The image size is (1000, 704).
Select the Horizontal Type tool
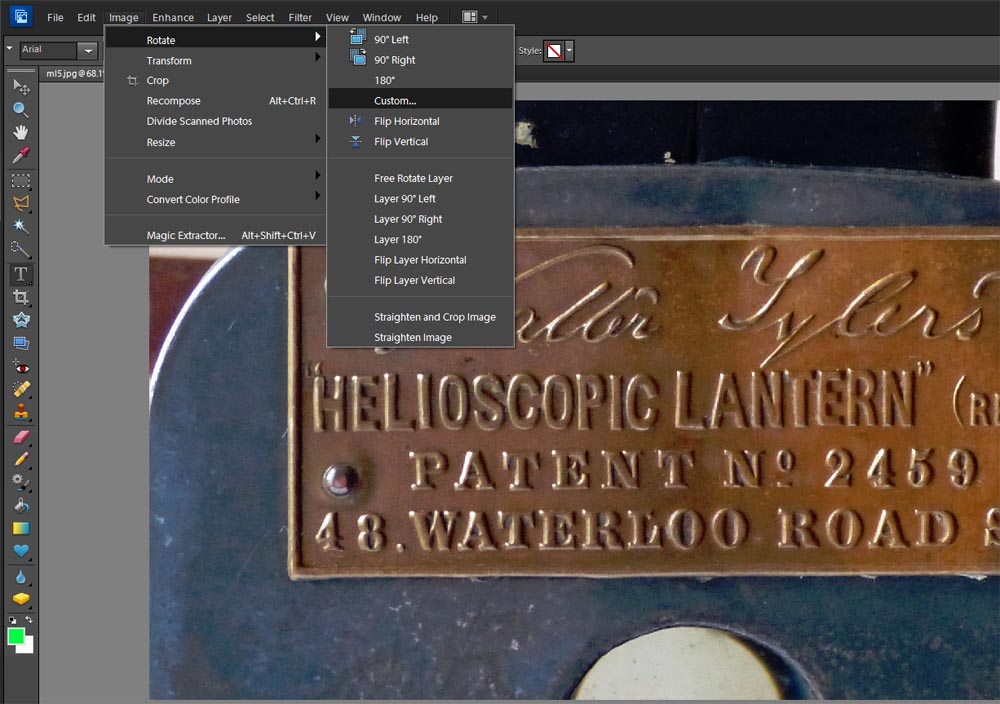[21, 274]
